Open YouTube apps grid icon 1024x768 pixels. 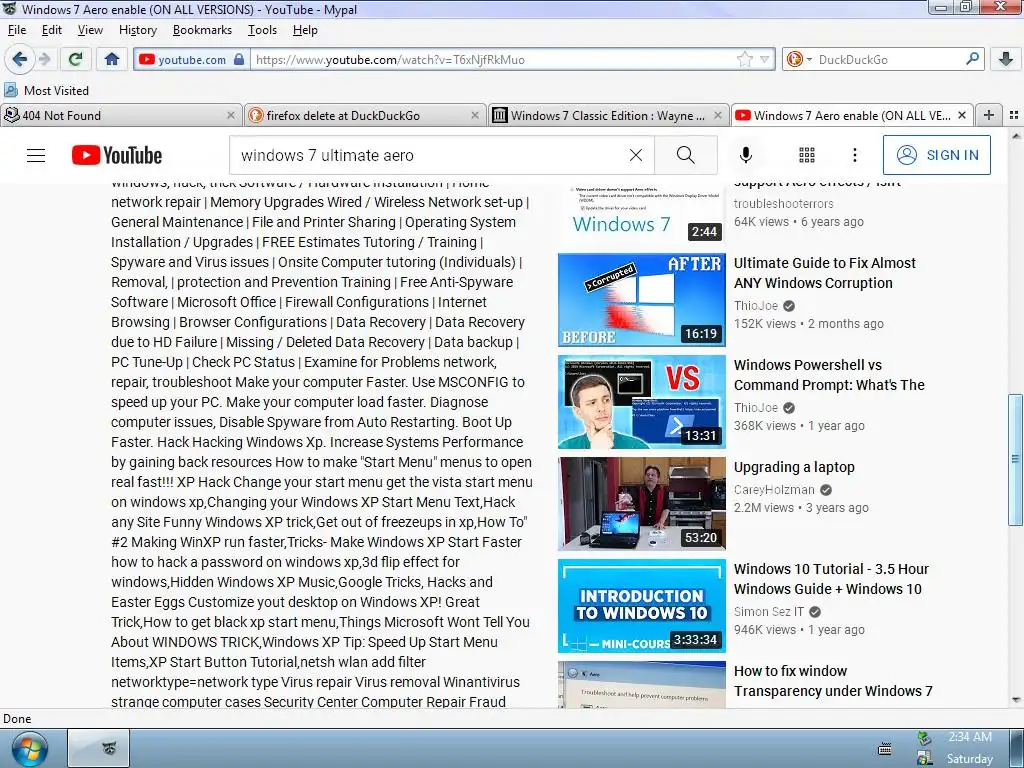coord(807,155)
